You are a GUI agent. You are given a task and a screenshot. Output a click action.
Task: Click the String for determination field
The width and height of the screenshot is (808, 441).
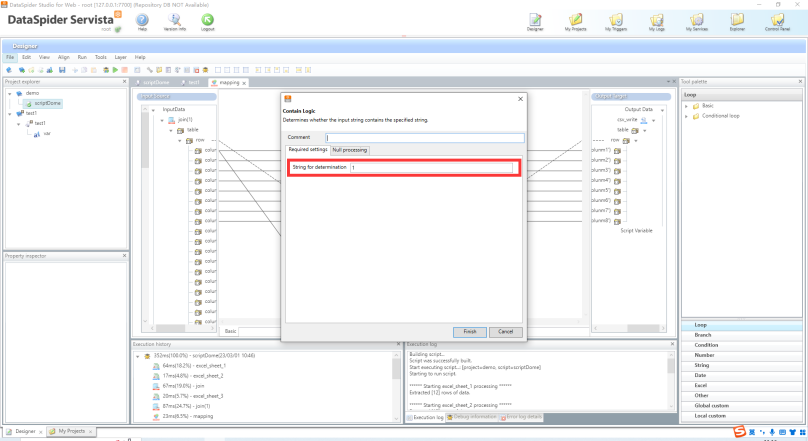(431, 167)
